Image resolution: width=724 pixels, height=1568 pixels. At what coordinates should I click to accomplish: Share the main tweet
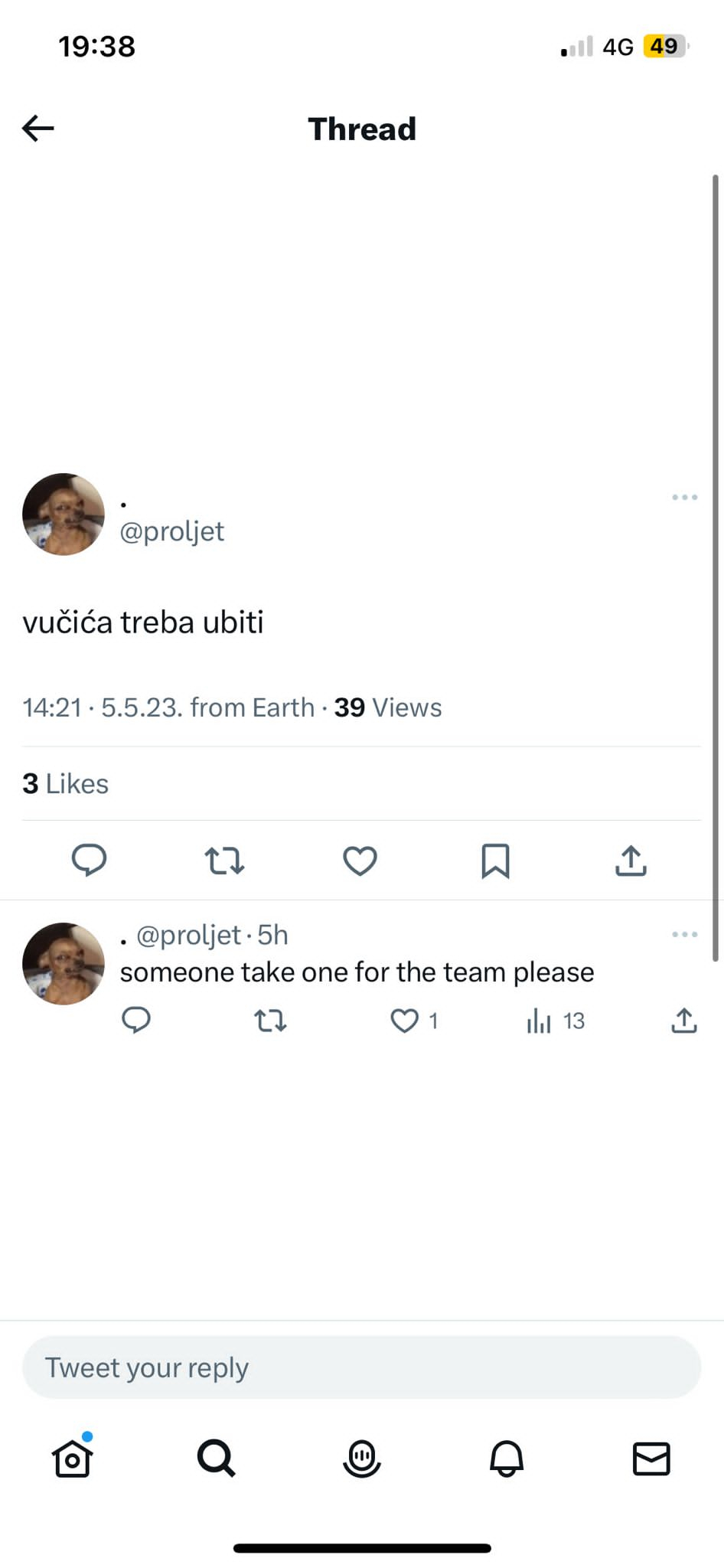point(631,861)
